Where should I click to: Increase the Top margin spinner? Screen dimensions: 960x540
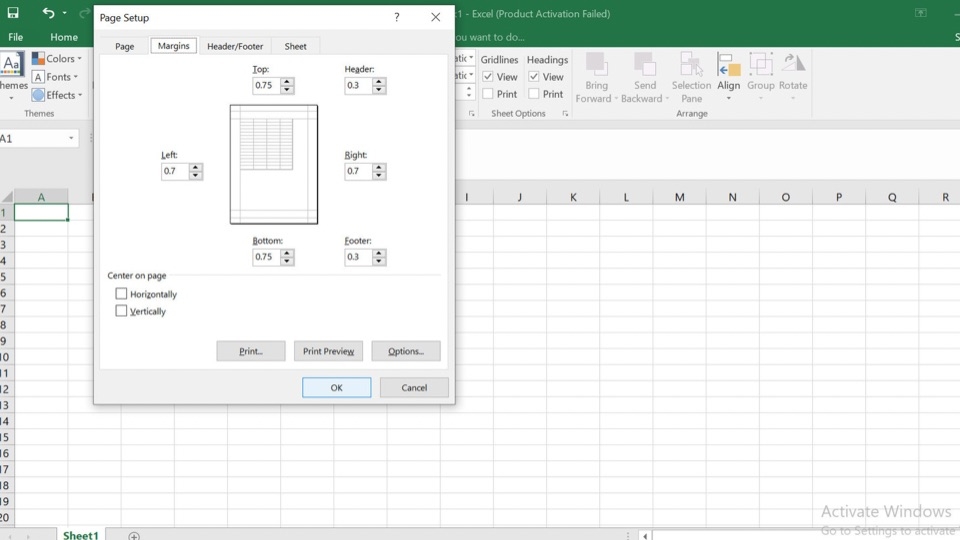(x=287, y=81)
